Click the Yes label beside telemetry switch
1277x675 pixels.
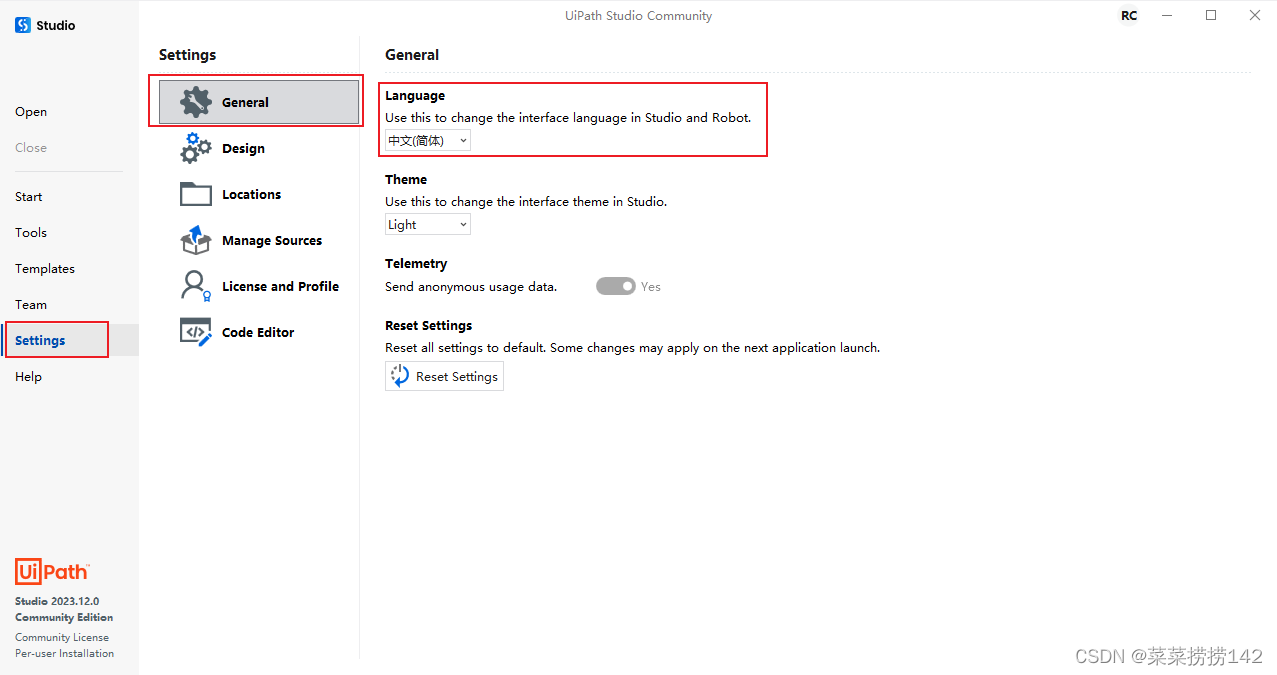(x=651, y=287)
